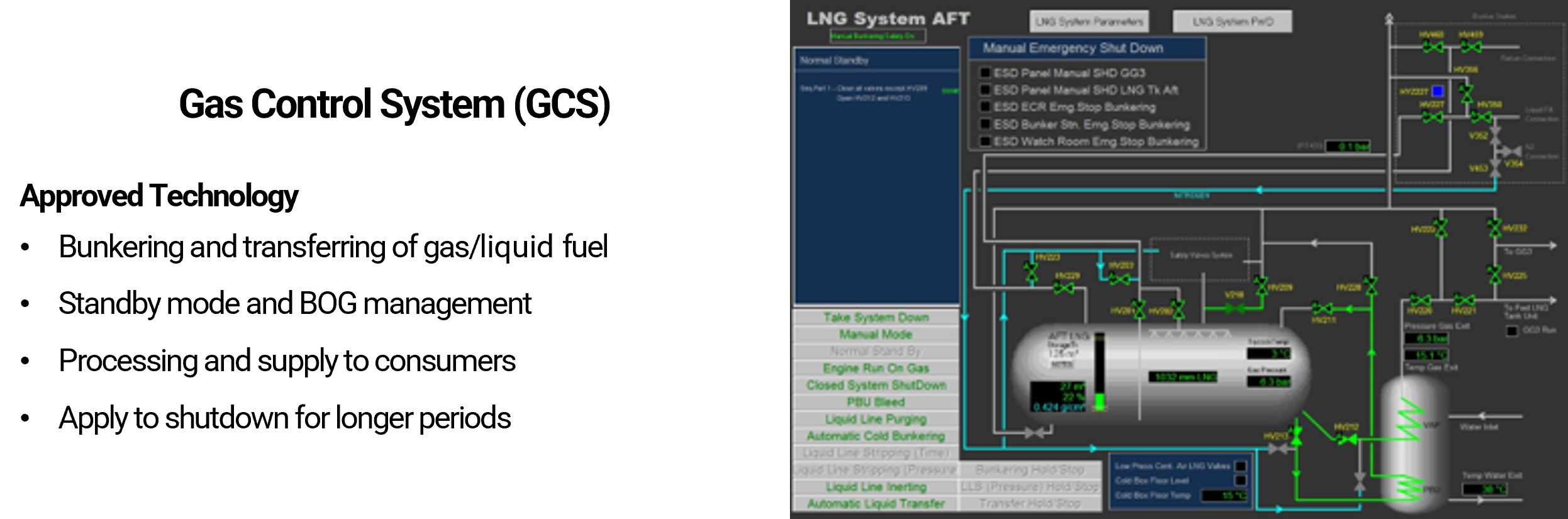Check ESD Watch Room Emg Stop Bunkering
This screenshot has height=519, width=1568.
pos(986,142)
